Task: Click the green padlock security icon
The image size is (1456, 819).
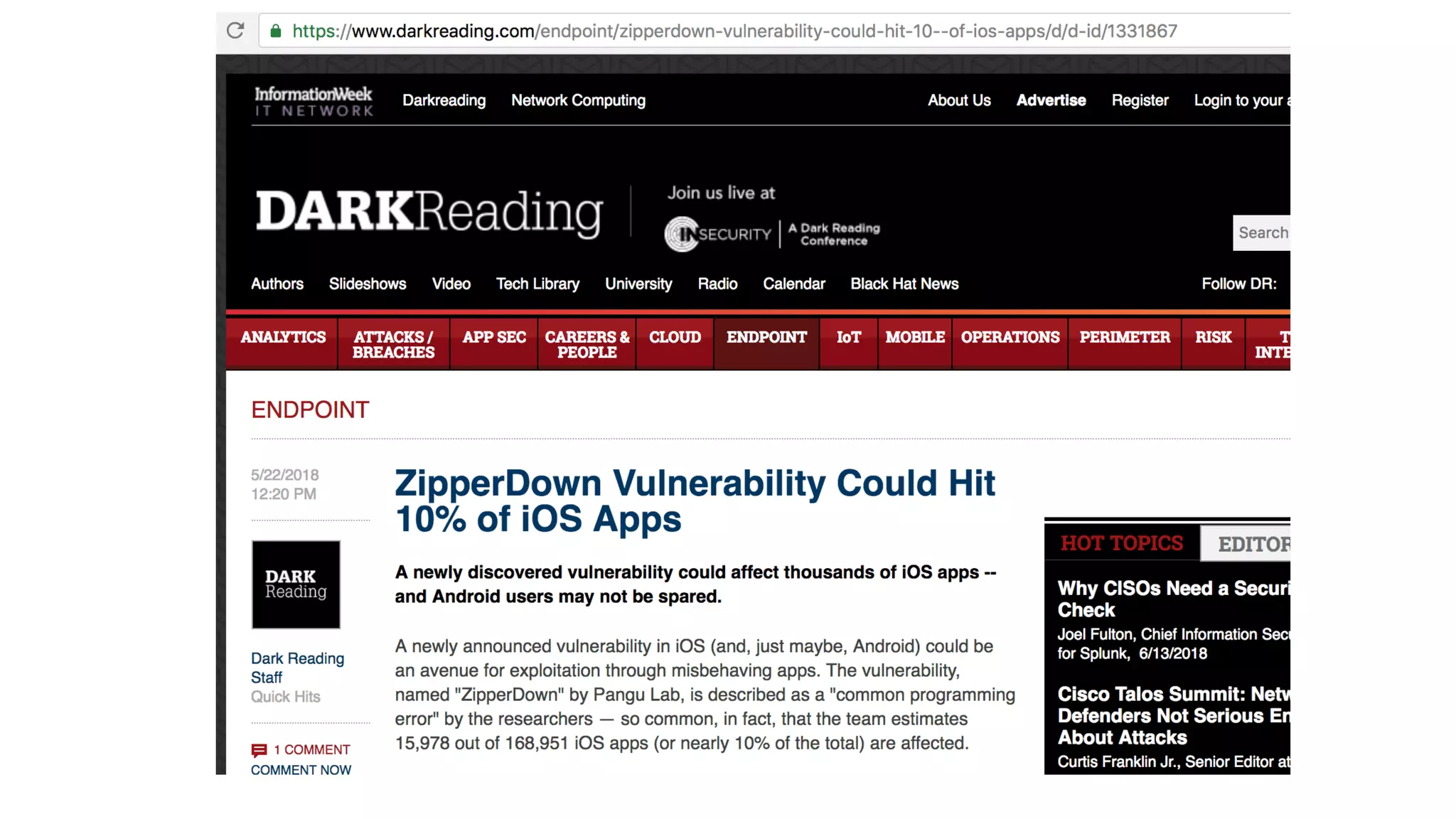Action: click(276, 31)
